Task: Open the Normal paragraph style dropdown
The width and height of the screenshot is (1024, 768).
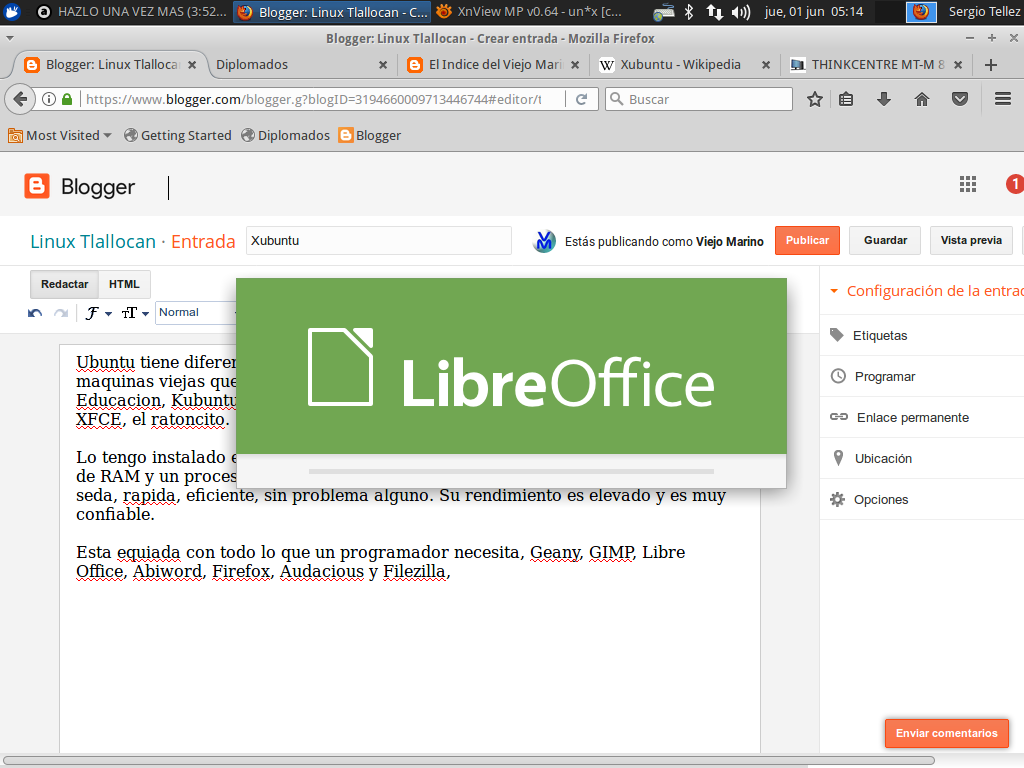Action: (196, 312)
